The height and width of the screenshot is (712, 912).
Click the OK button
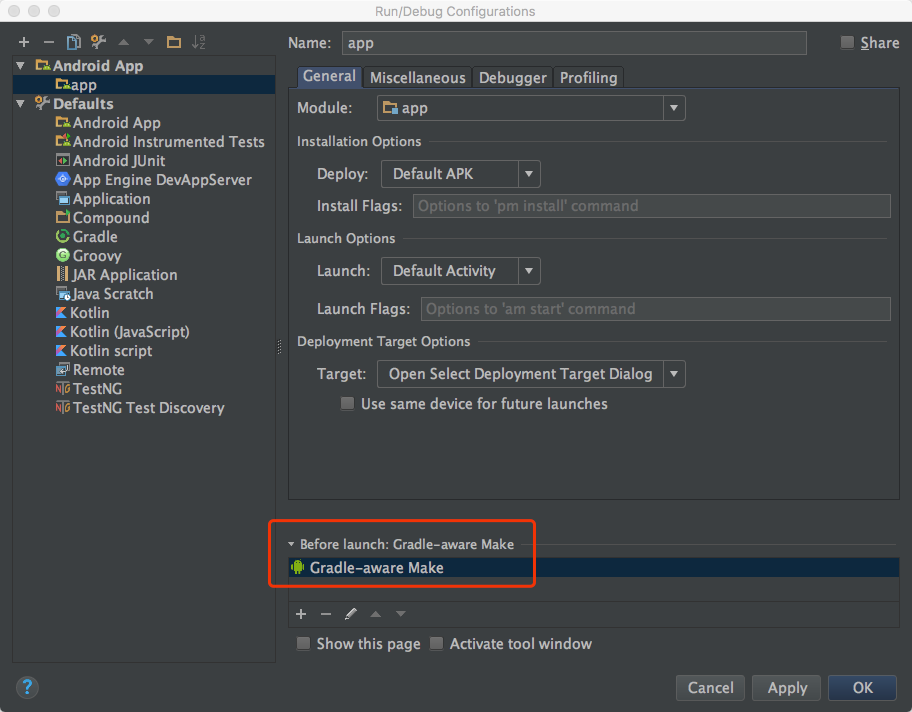[x=863, y=688]
